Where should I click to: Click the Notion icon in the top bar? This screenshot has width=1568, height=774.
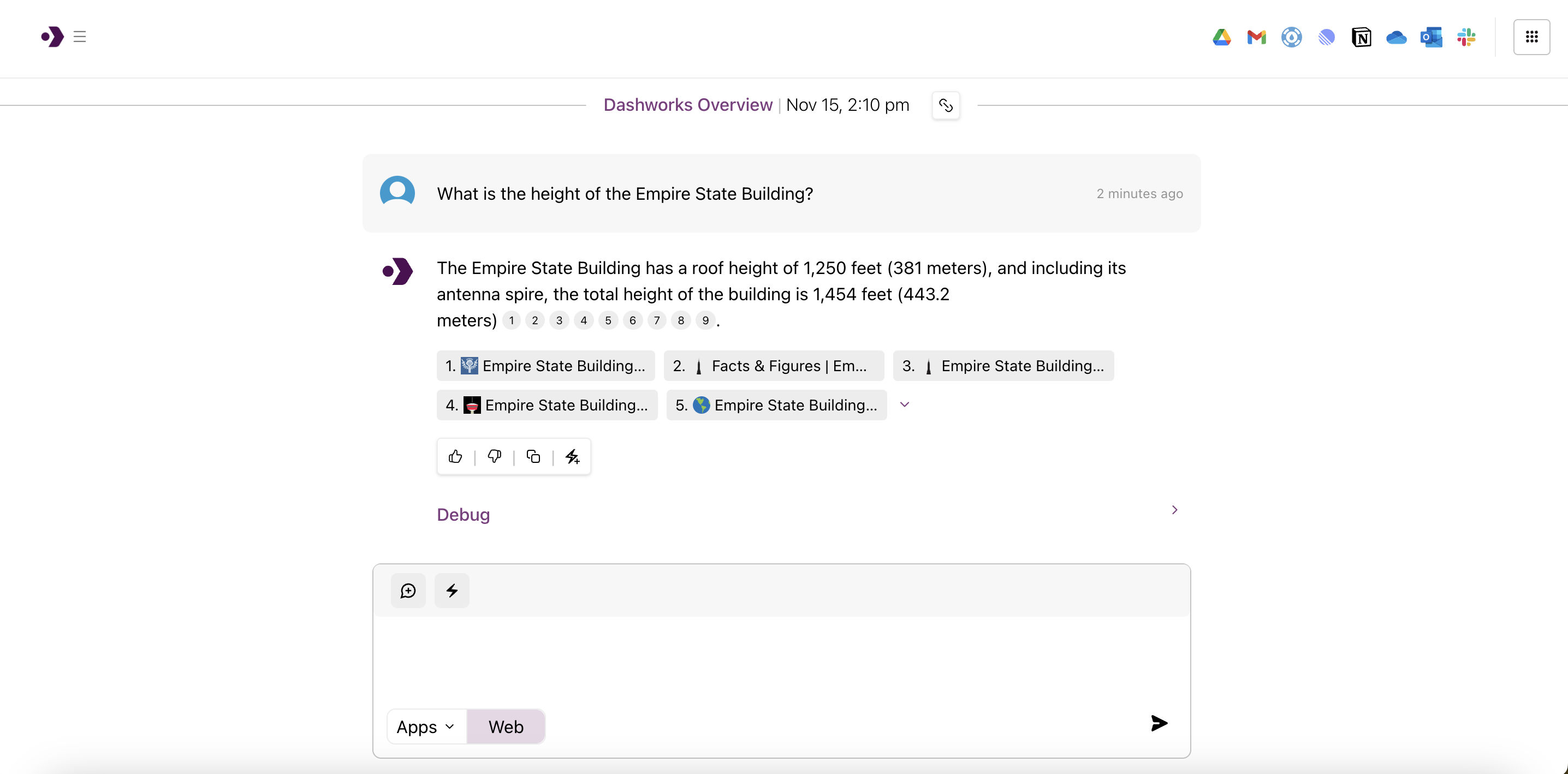(1362, 37)
